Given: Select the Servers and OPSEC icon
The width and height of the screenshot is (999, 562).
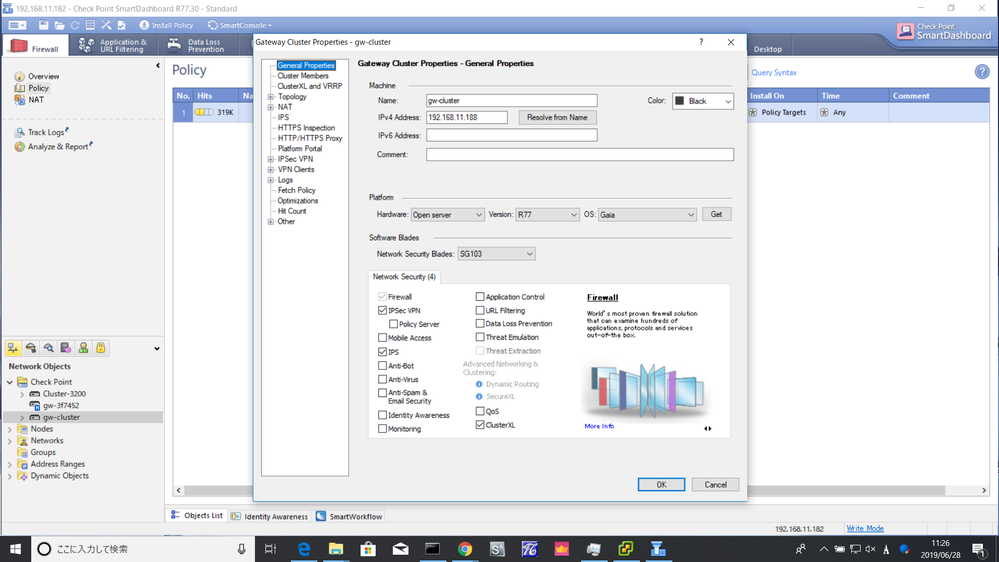Looking at the screenshot, I should pos(66,348).
